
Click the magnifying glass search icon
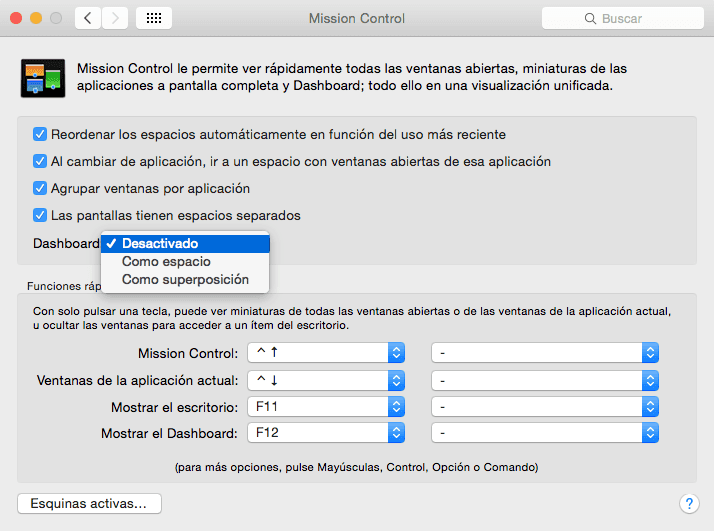click(590, 19)
